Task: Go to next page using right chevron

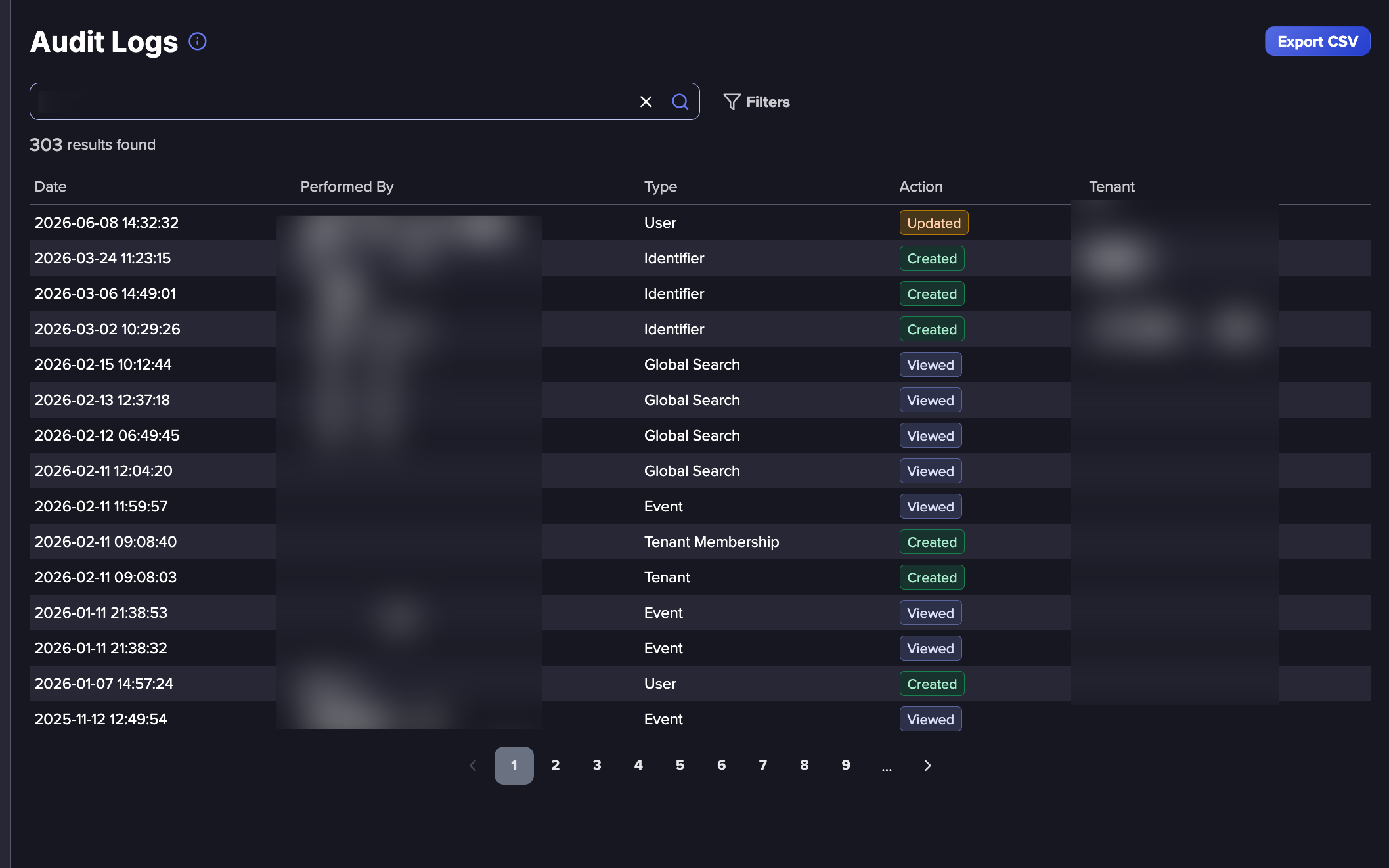Action: point(927,766)
